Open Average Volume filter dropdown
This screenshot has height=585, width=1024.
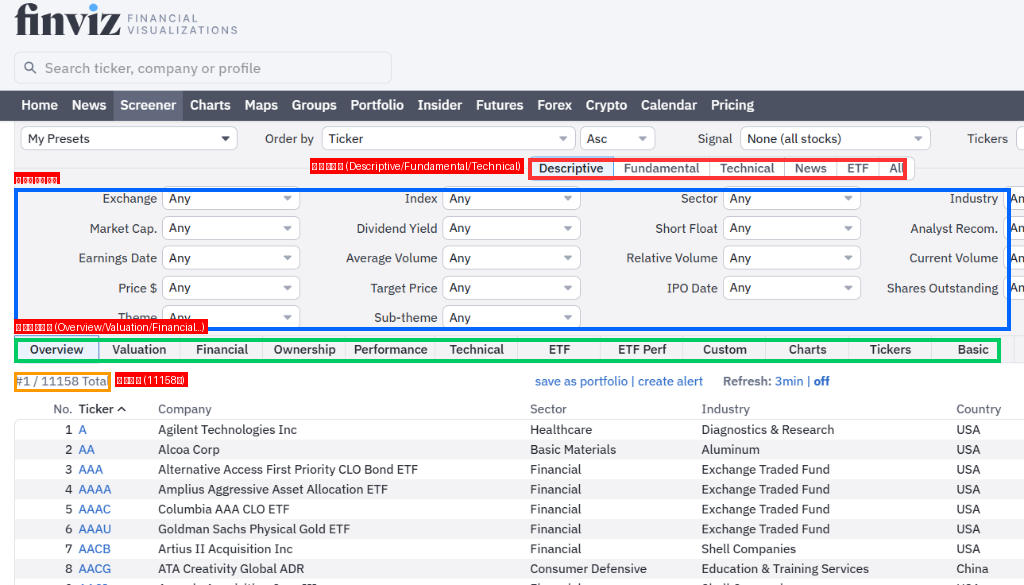[511, 258]
